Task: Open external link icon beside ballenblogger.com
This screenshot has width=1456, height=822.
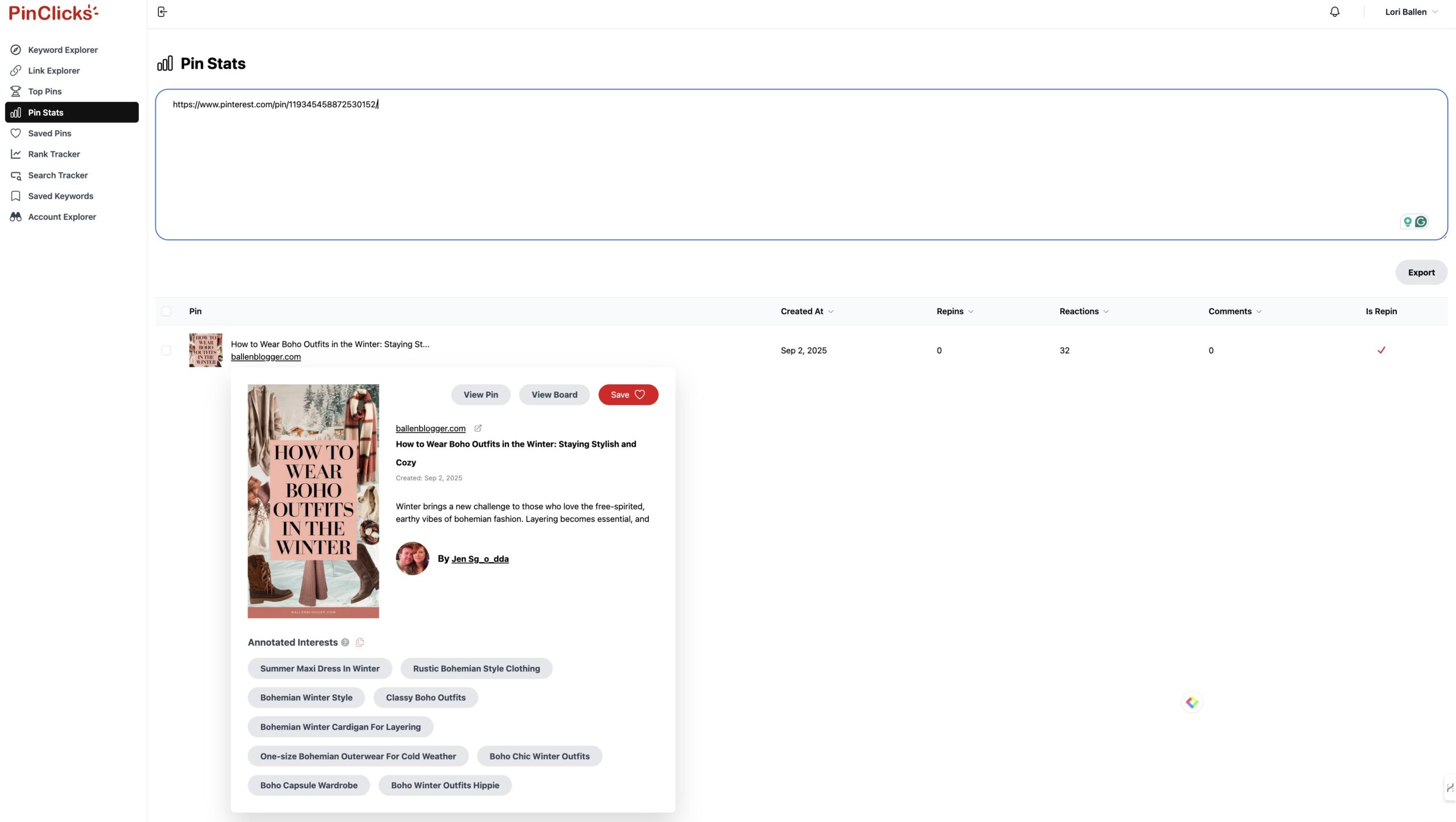Action: [x=478, y=428]
